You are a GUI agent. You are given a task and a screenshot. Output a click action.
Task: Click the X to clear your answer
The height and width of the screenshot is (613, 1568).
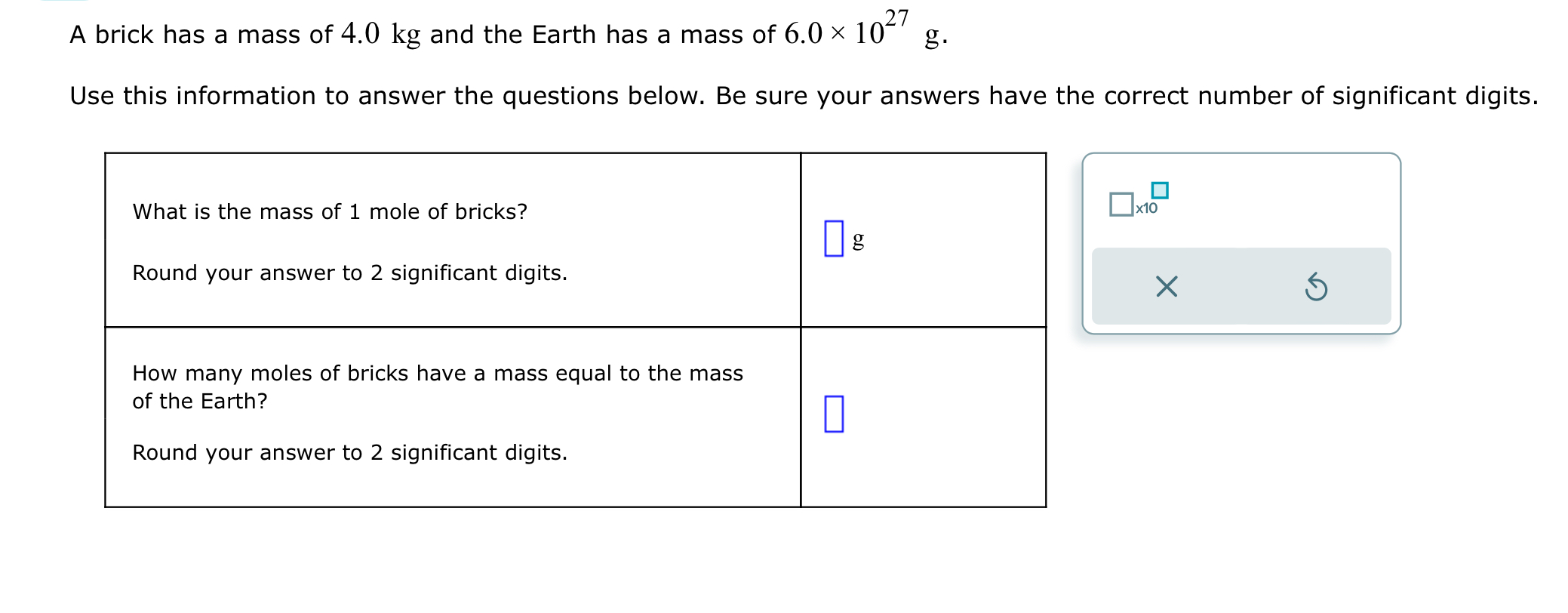(1165, 287)
